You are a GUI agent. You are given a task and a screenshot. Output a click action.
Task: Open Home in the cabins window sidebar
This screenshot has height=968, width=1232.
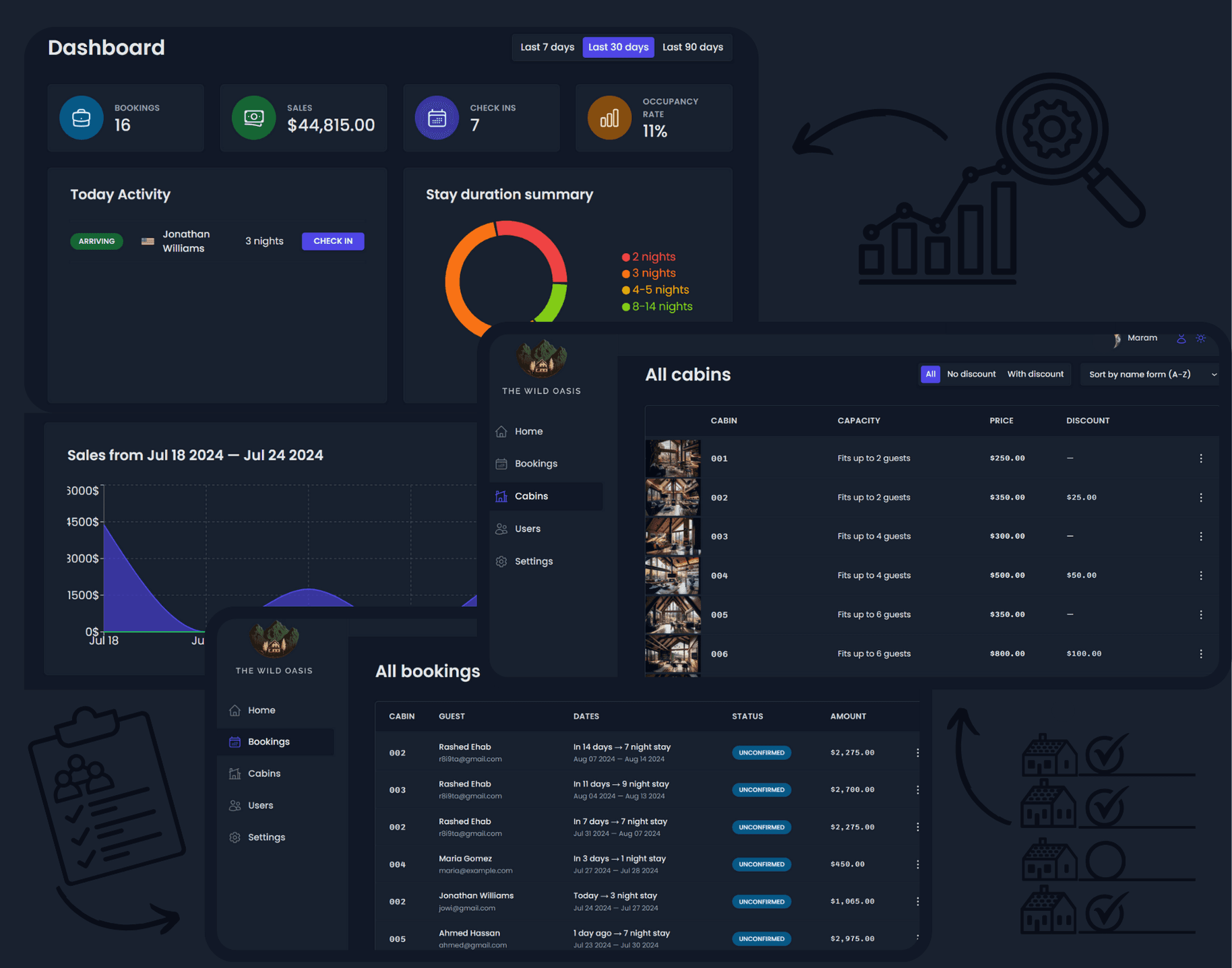pos(547,431)
